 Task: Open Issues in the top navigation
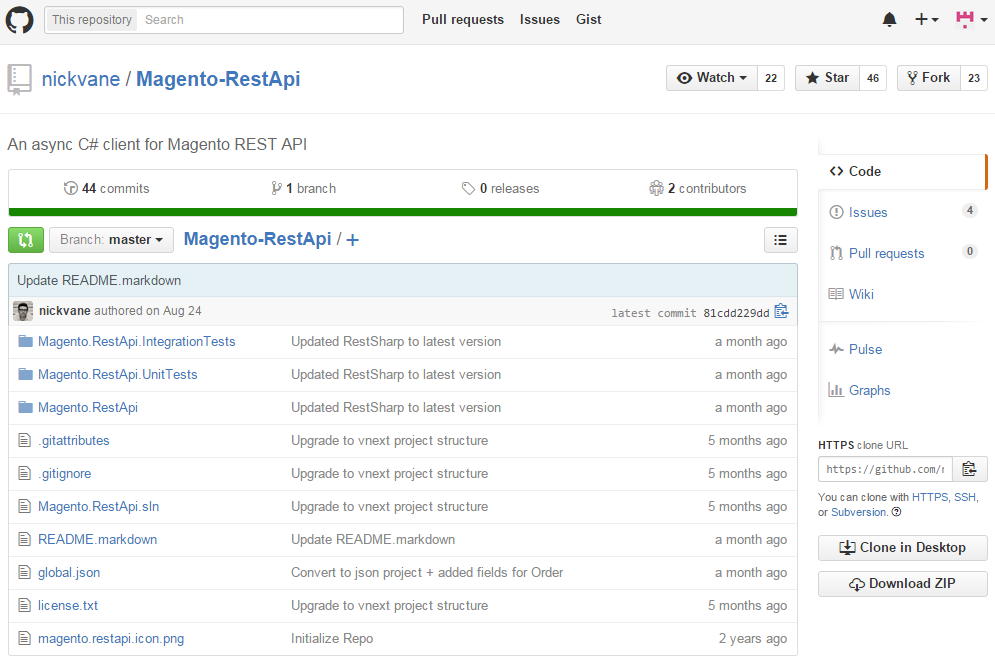coord(539,20)
